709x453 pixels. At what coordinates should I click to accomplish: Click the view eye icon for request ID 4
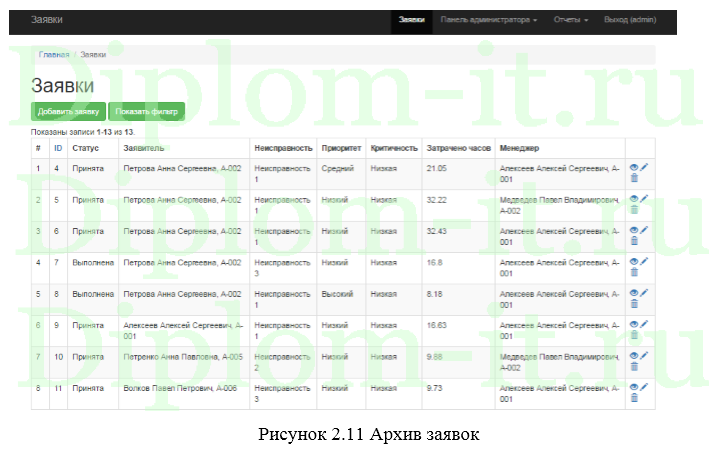(634, 167)
